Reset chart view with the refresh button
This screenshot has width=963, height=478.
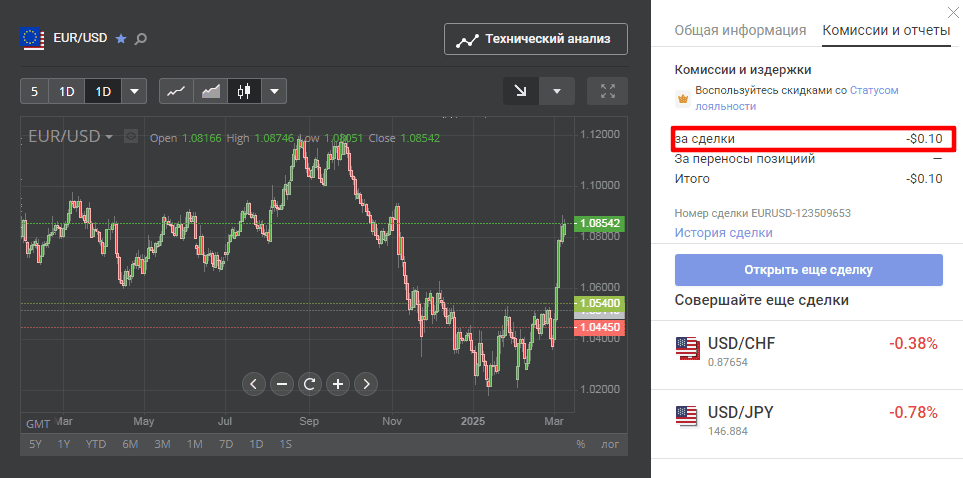click(x=310, y=384)
